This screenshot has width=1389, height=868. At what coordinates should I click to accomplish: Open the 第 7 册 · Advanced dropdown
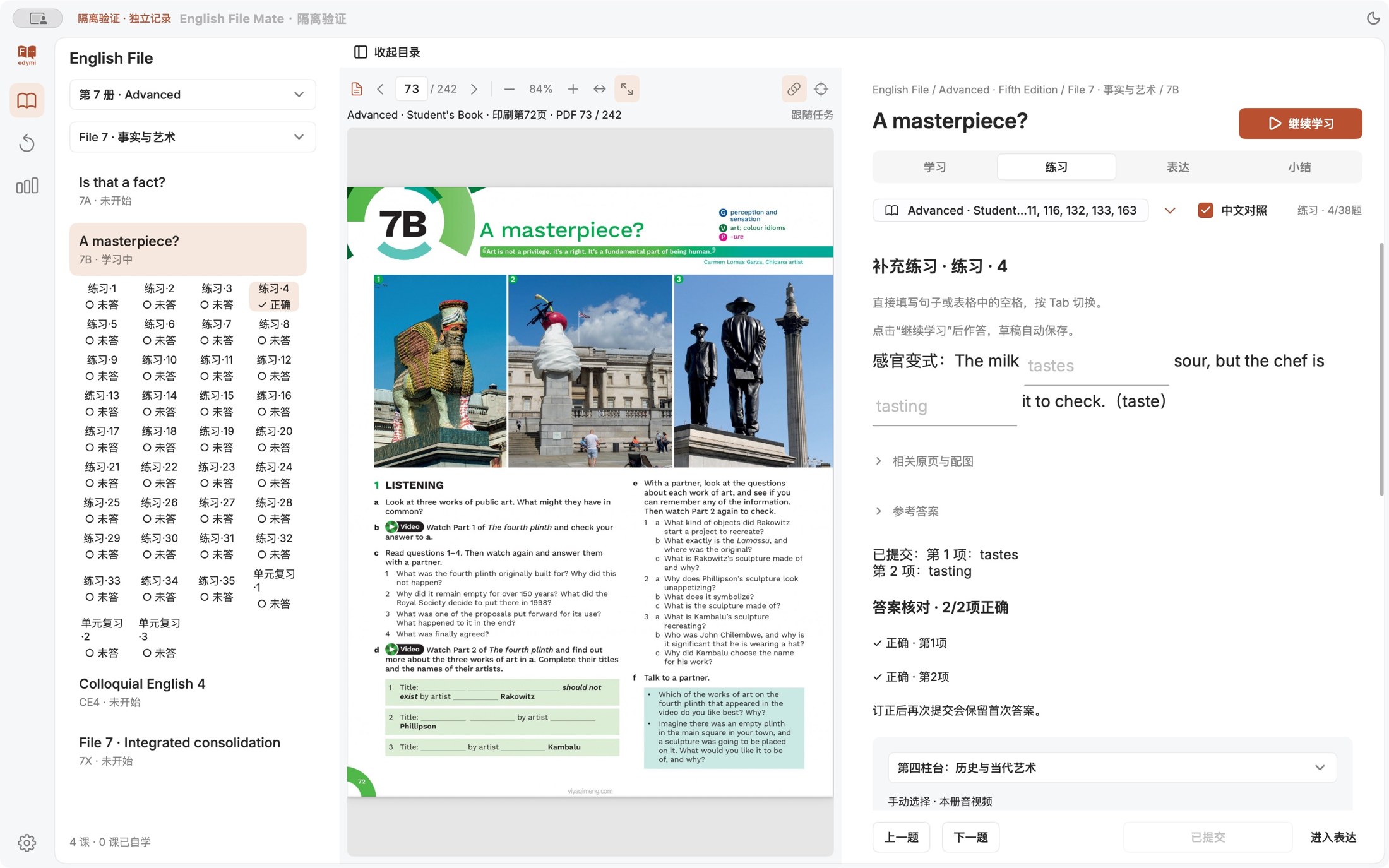click(x=193, y=95)
